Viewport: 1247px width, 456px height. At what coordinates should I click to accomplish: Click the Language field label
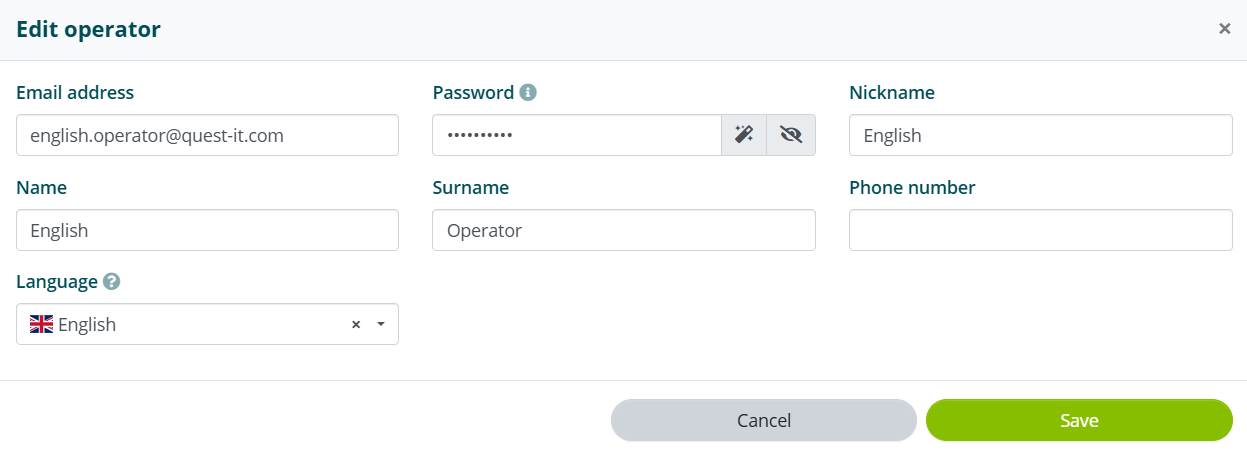57,282
